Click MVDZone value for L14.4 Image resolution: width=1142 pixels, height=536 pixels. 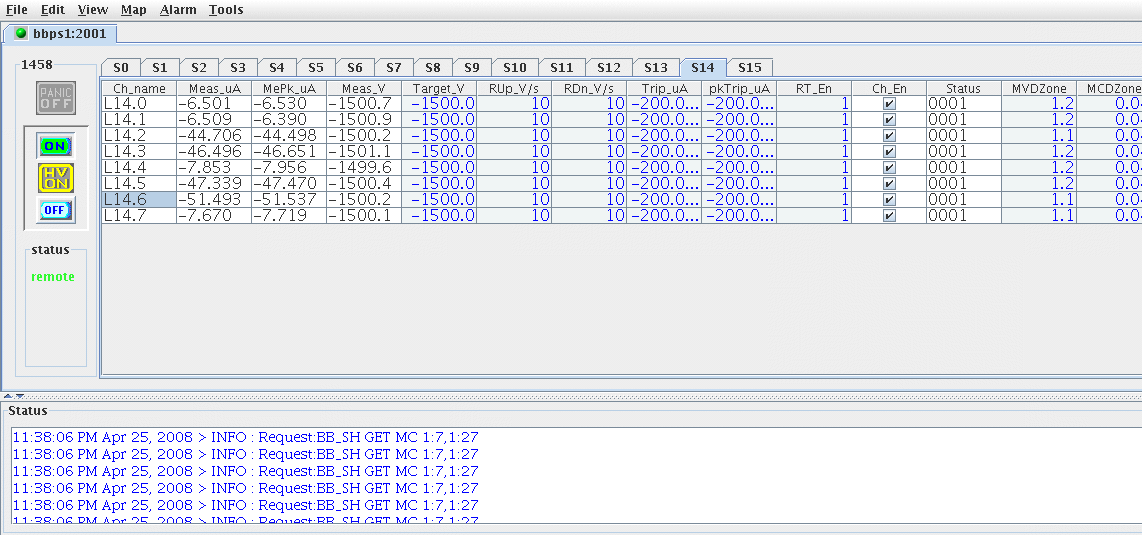[x=1039, y=168]
